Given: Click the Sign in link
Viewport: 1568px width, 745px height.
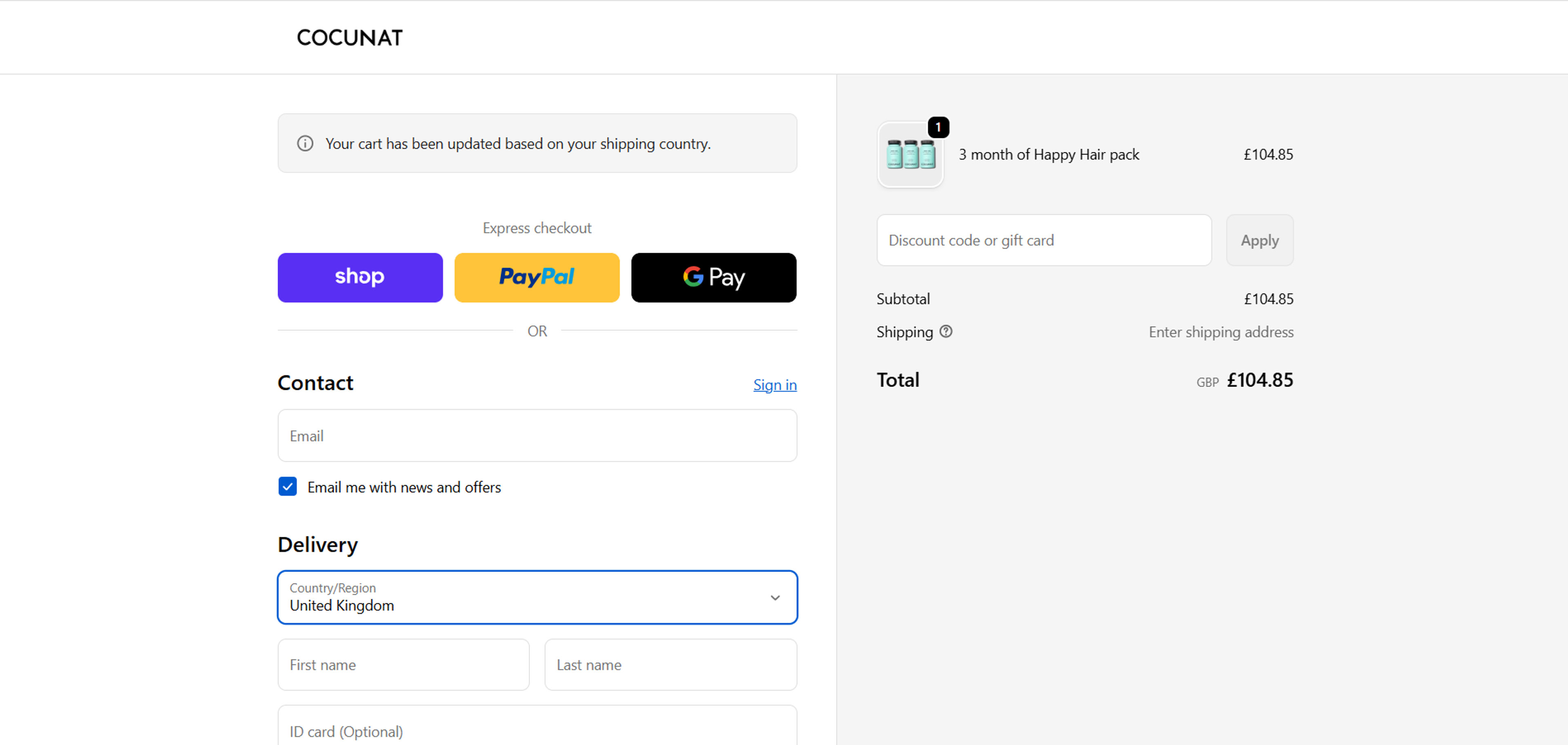Looking at the screenshot, I should (774, 385).
